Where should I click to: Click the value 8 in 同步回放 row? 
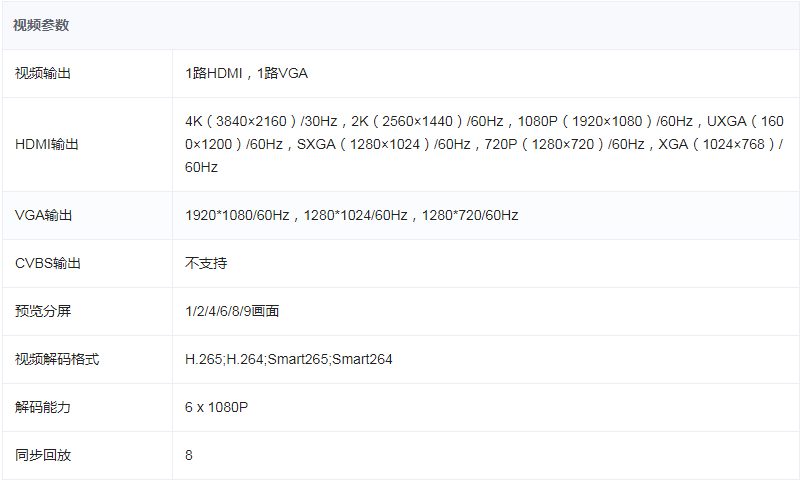pos(189,455)
